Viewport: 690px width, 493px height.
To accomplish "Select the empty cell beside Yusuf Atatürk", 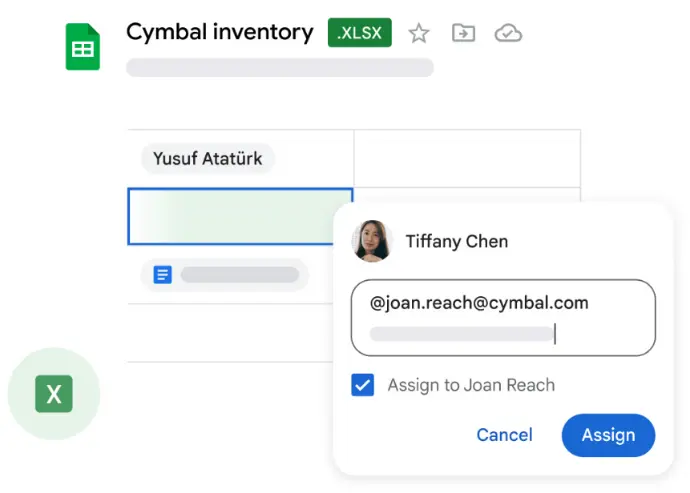I will click(467, 158).
